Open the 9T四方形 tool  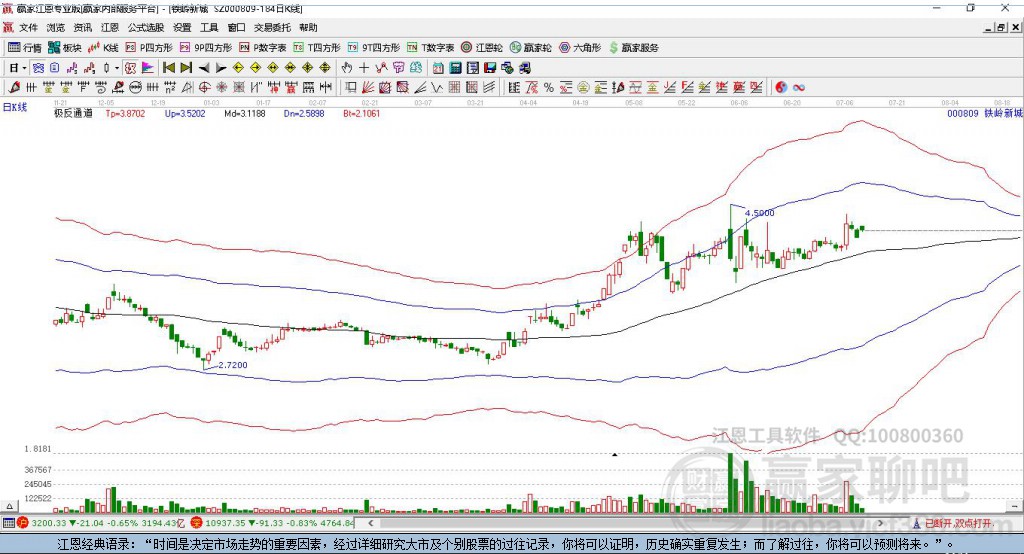tap(374, 48)
